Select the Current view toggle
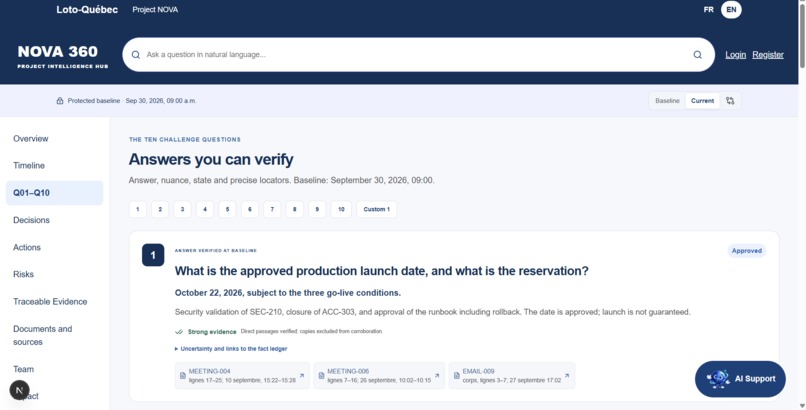Image resolution: width=806 pixels, height=410 pixels. pos(702,101)
